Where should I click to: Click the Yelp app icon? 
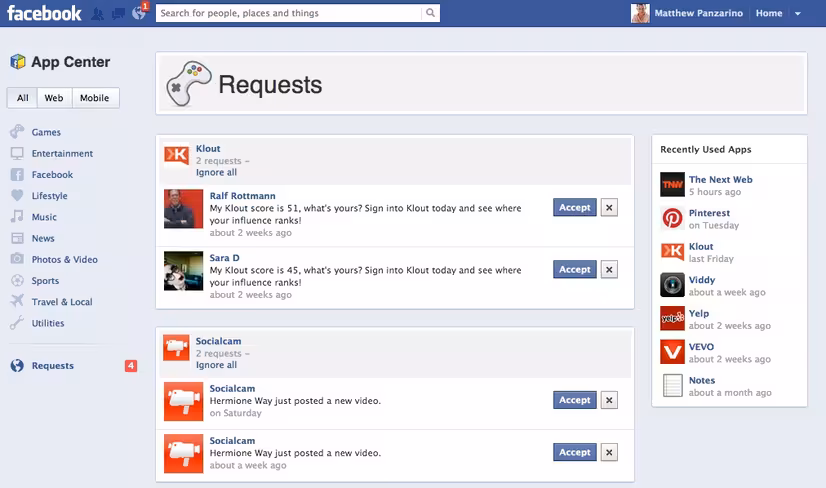[x=673, y=318]
